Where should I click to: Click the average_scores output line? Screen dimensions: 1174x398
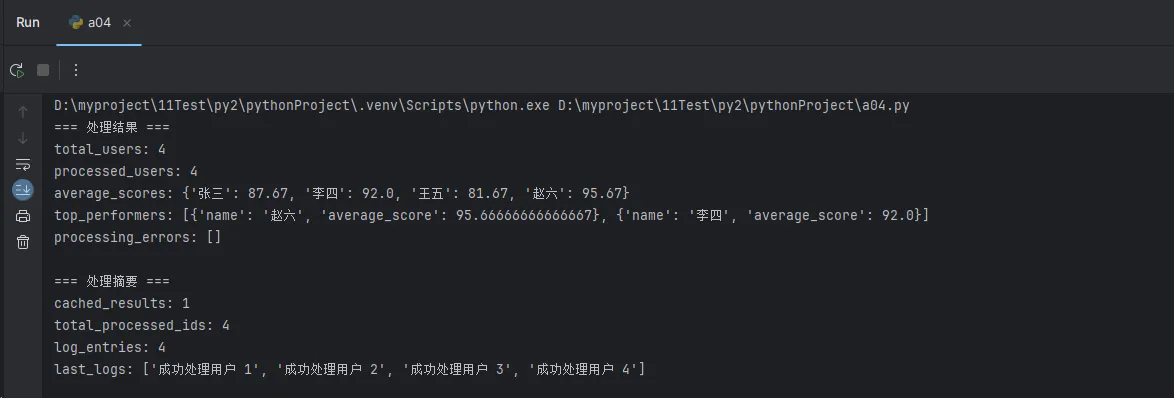coord(342,194)
